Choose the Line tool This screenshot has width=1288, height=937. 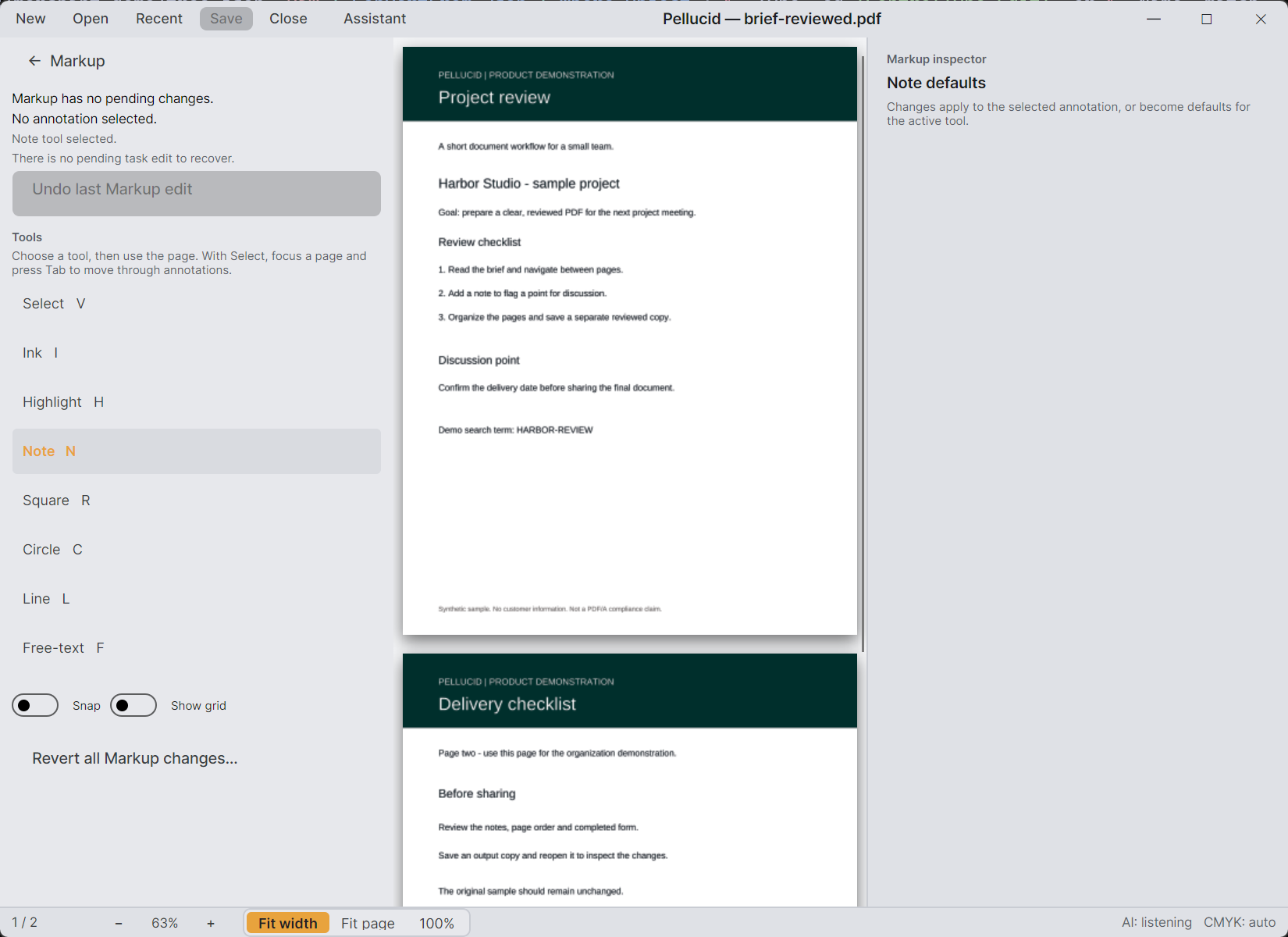197,599
